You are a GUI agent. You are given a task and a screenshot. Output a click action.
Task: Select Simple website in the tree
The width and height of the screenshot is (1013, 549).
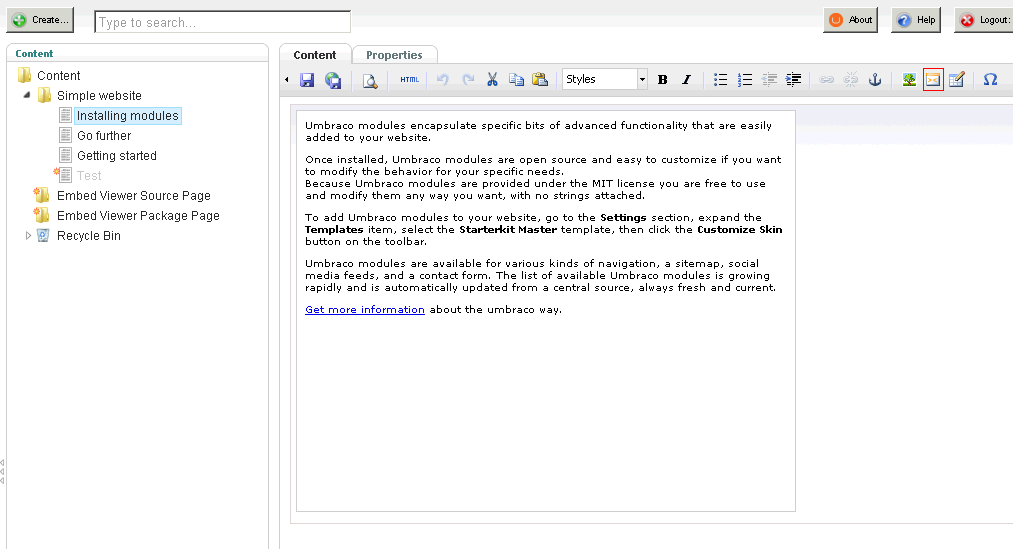pos(99,96)
